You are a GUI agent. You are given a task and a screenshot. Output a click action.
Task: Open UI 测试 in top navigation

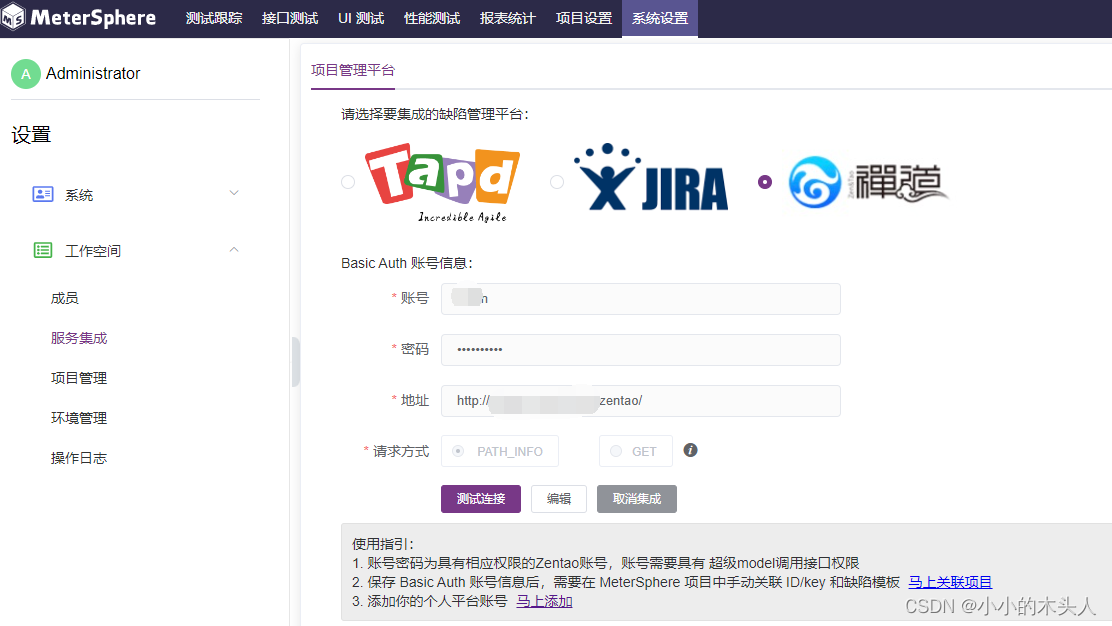point(361,18)
